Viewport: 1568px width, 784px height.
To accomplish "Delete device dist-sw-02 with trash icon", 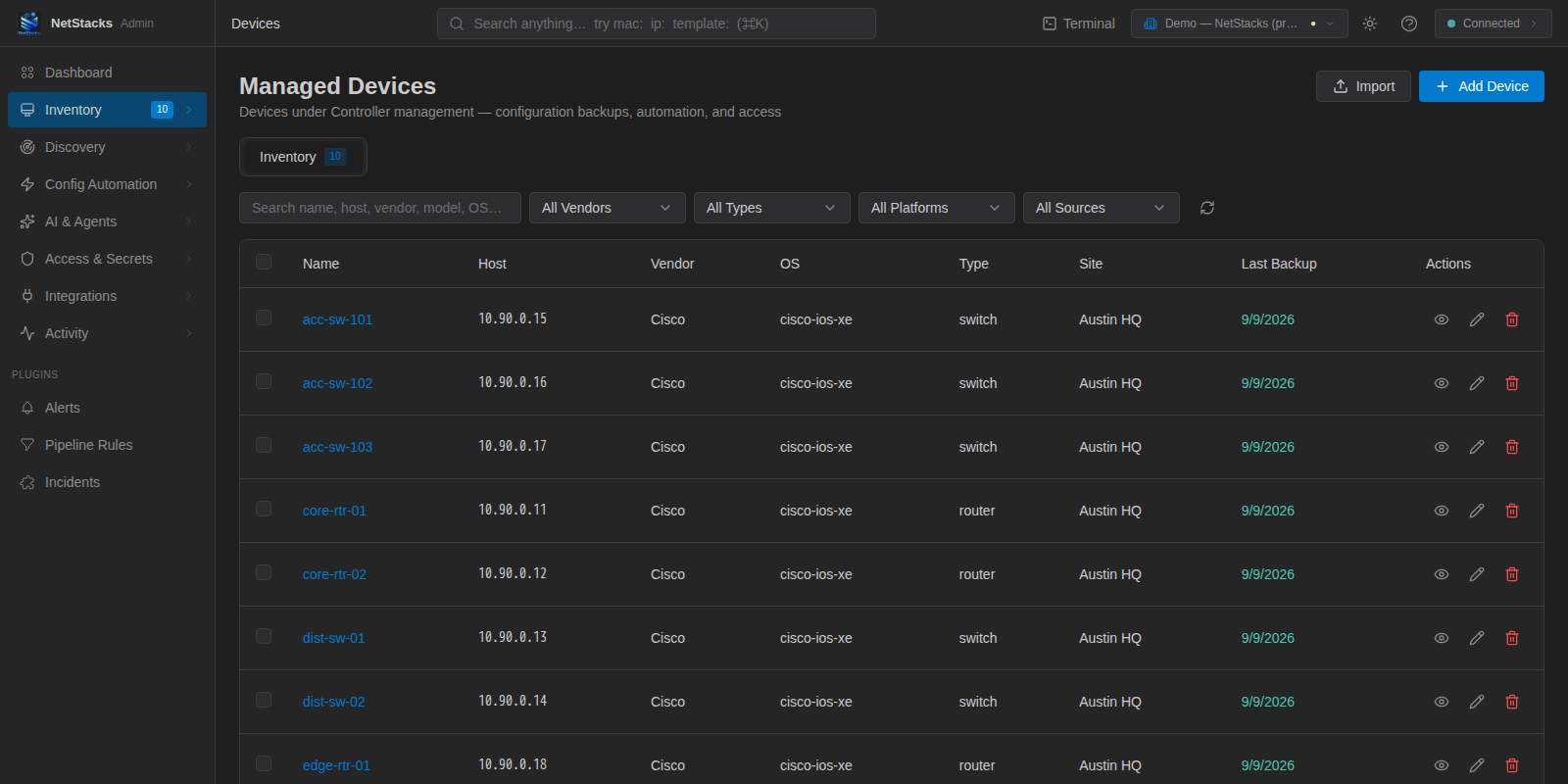I will pos(1512,702).
